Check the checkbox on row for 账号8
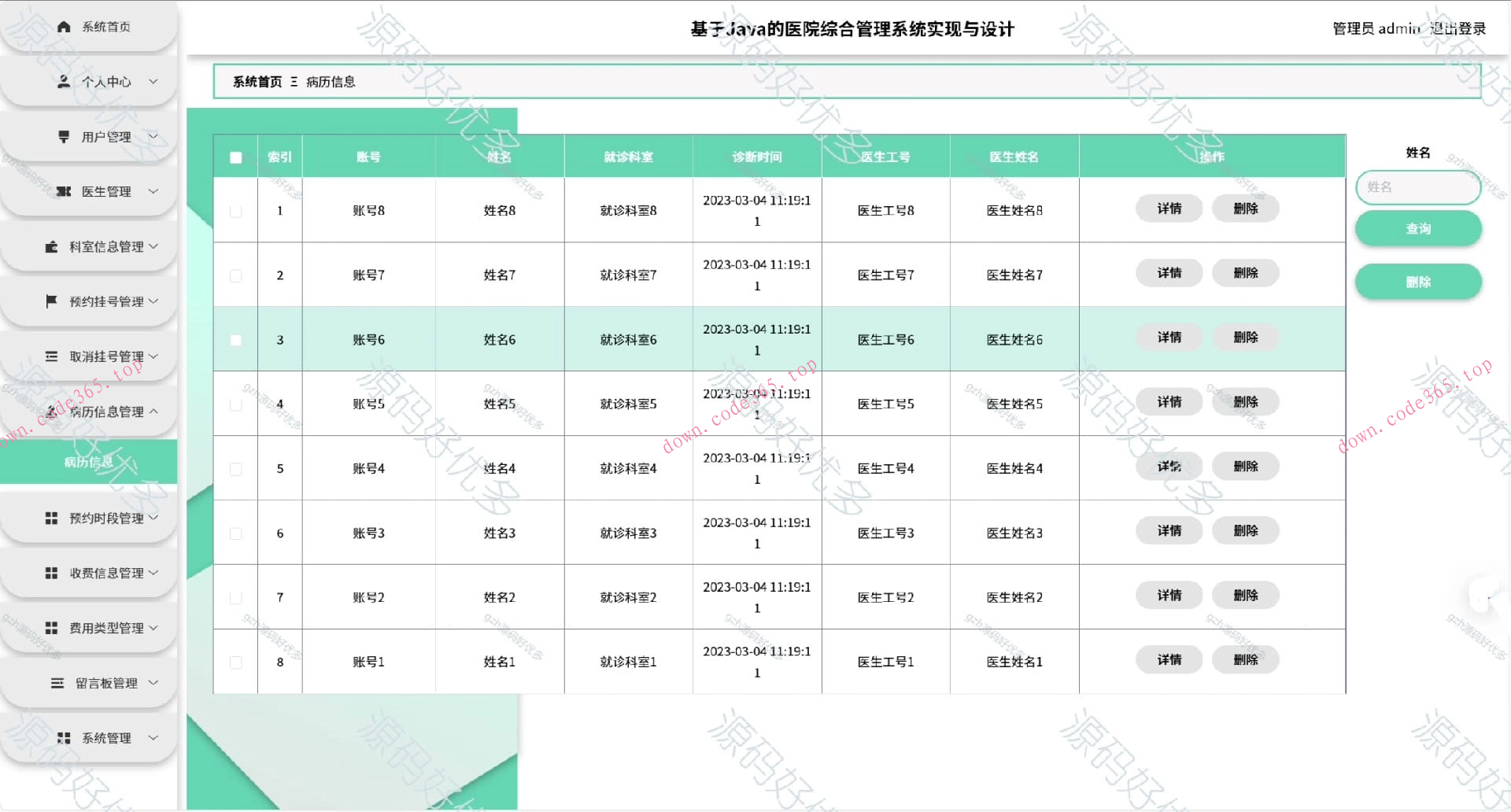Viewport: 1511px width, 812px height. tap(235, 210)
